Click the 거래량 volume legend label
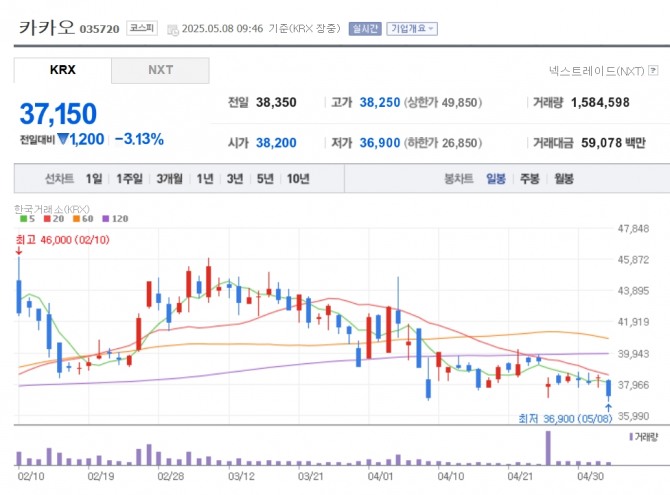670x495 pixels. [643, 437]
